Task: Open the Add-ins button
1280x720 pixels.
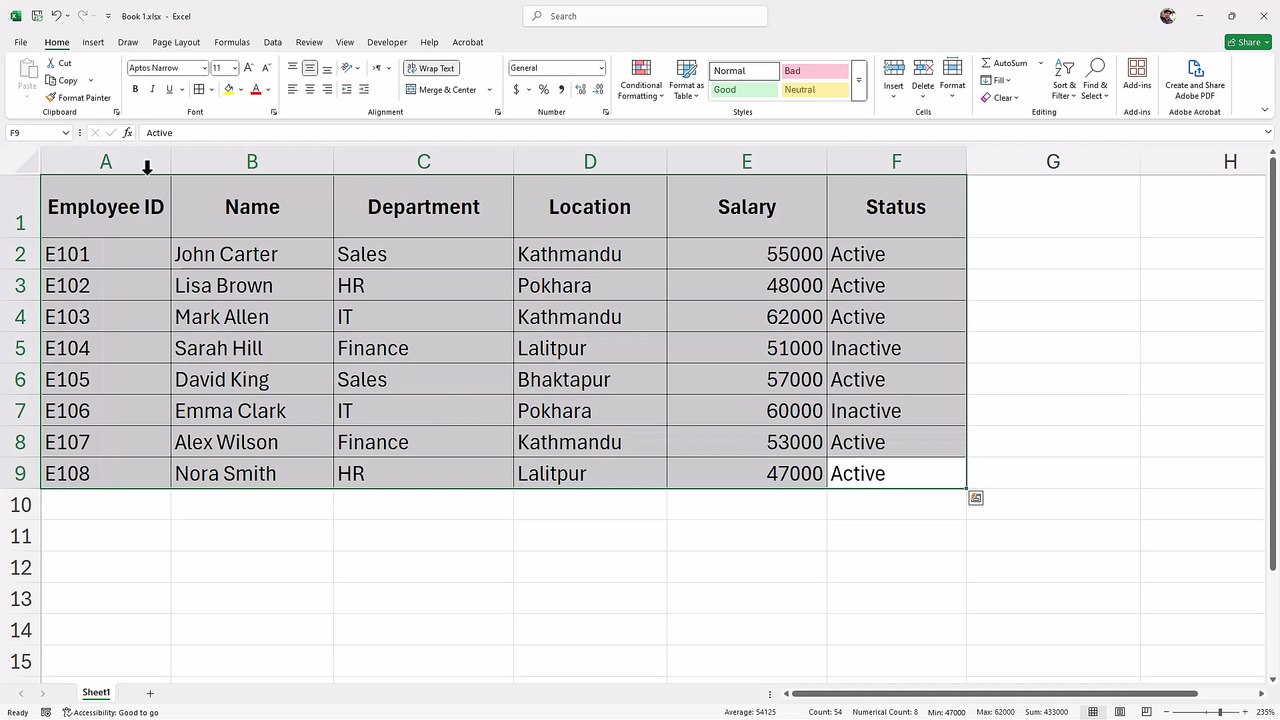Action: pos(1137,75)
